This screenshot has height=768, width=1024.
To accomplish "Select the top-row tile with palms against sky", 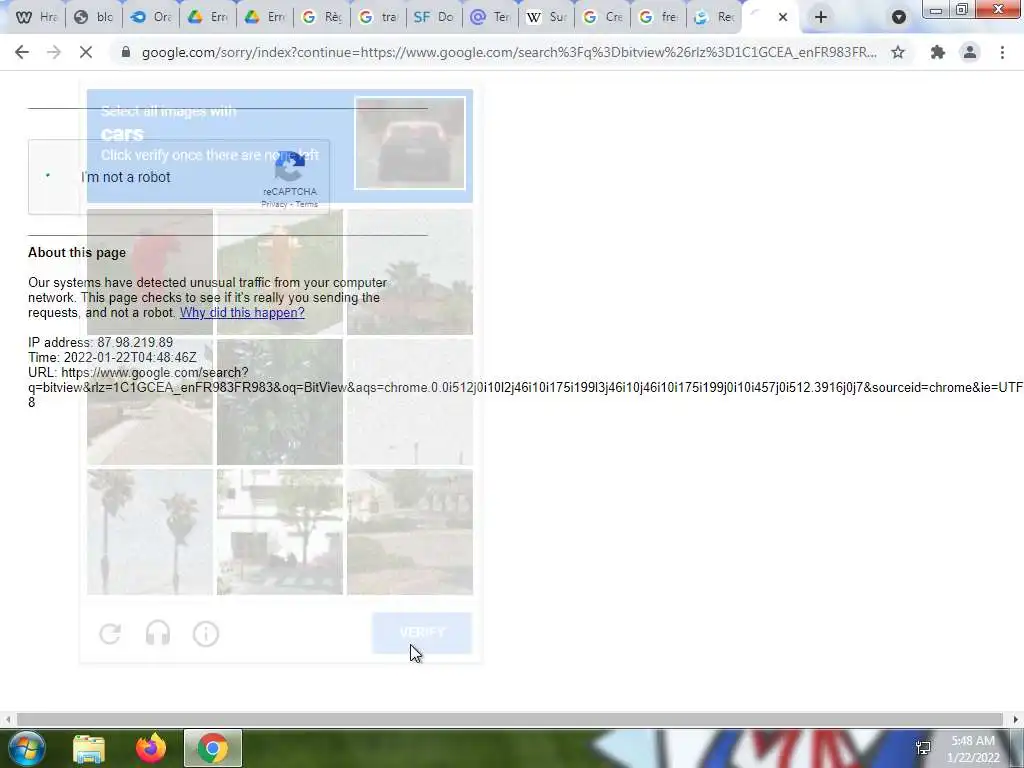I will coord(409,272).
